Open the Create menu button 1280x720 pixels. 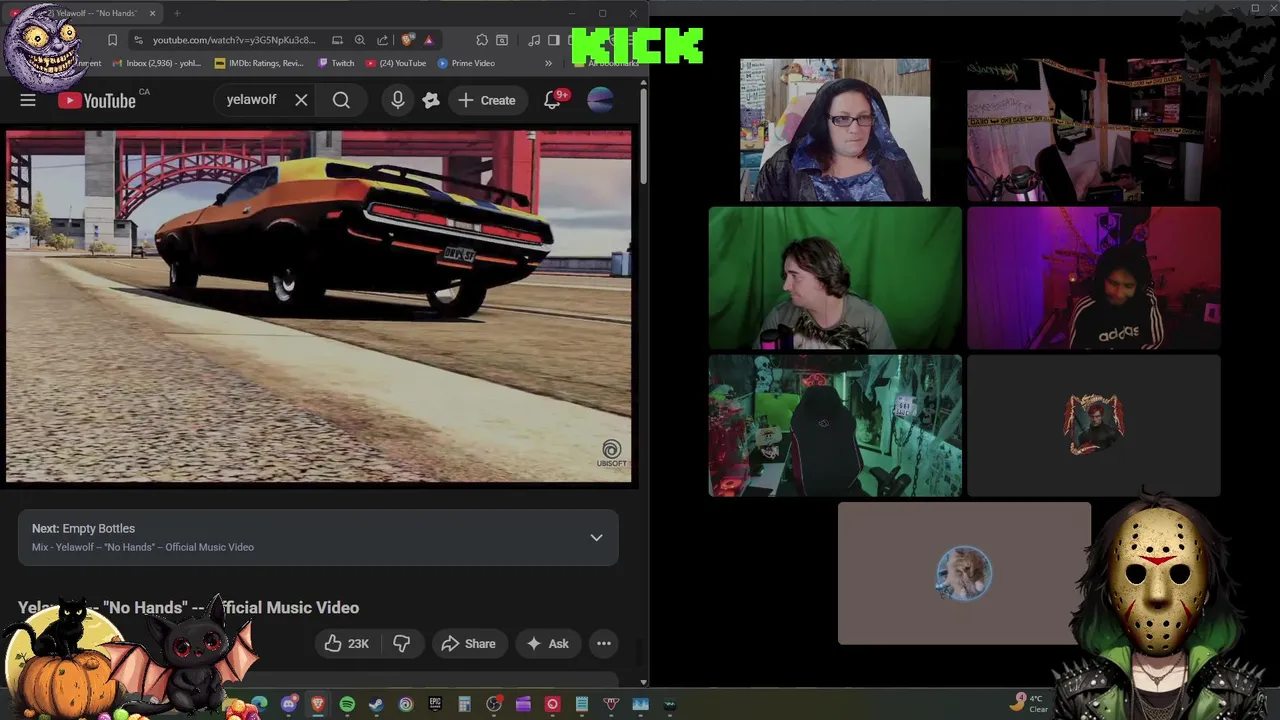487,100
